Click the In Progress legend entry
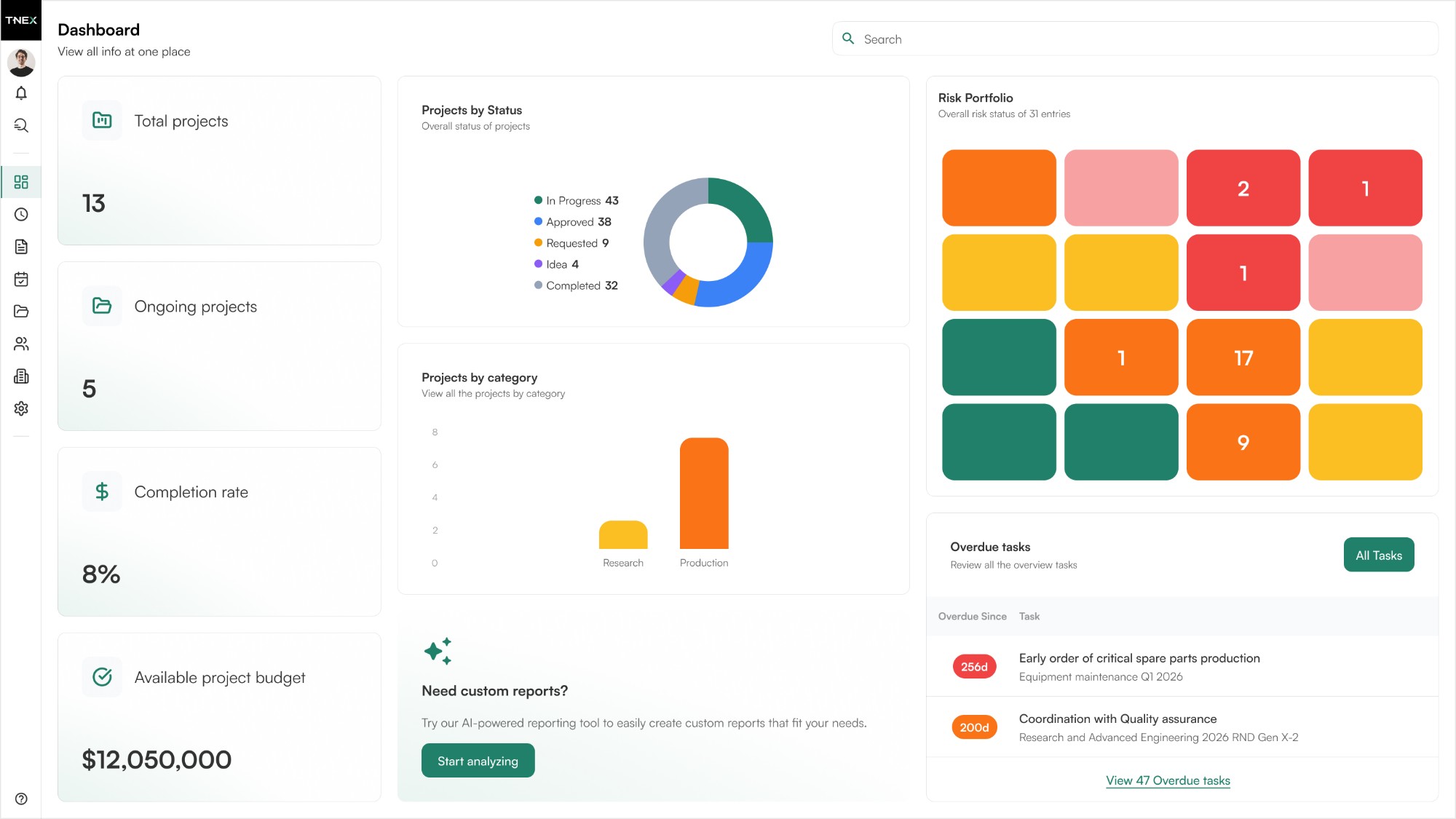The width and height of the screenshot is (1456, 819). click(577, 200)
